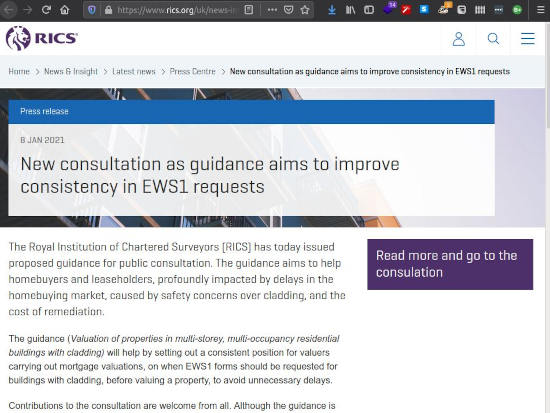Click the blue S extension icon
Screen dimensions: 550x413
pos(424,9)
